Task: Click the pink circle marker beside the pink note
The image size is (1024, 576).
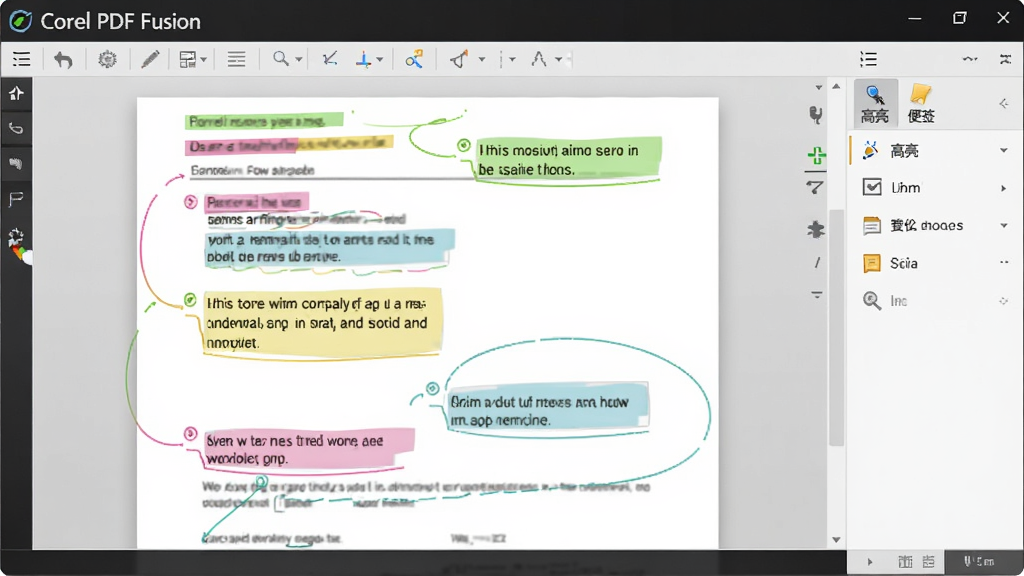Action: [x=190, y=434]
